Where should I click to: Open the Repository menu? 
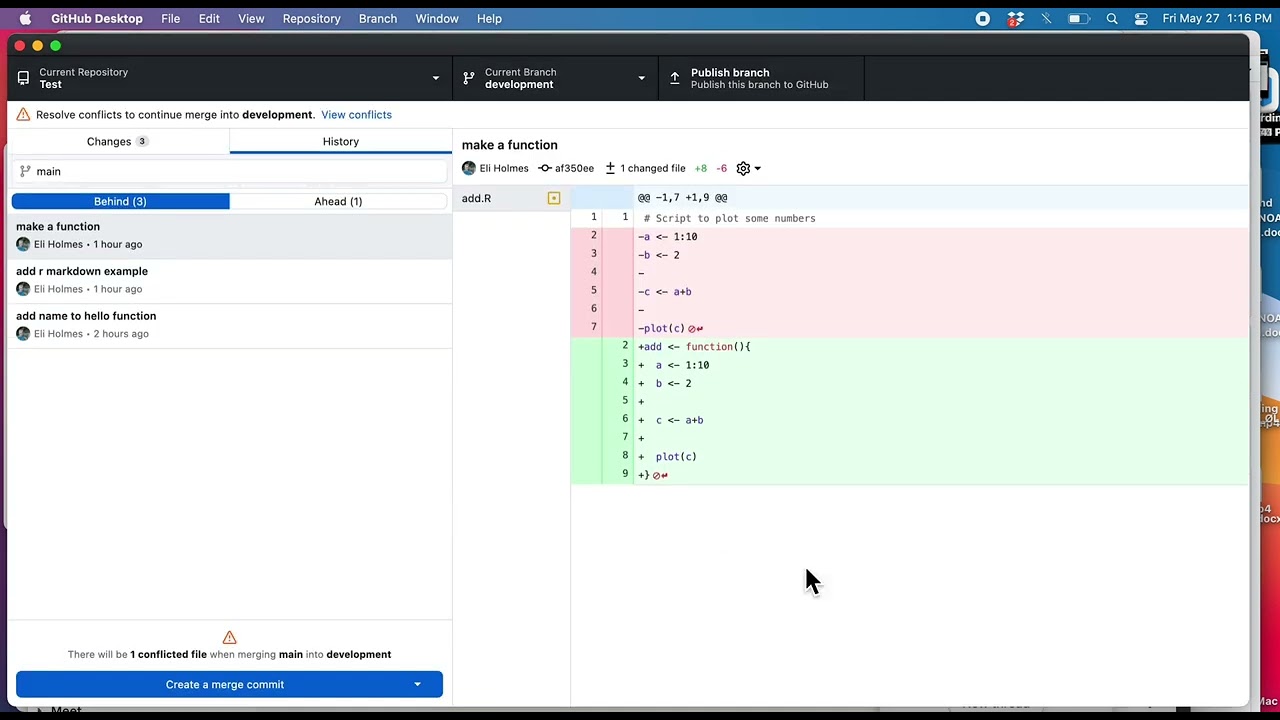tap(311, 18)
